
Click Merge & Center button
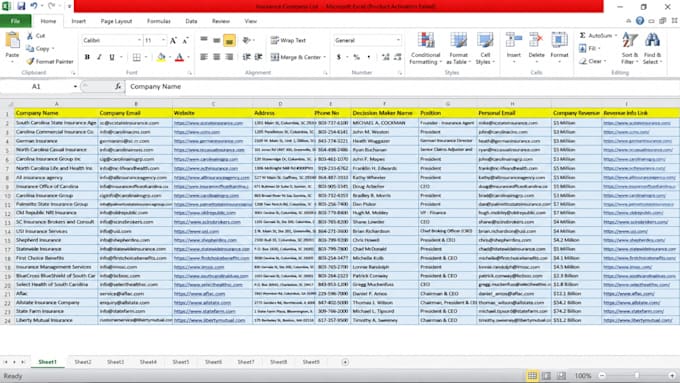[x=296, y=57]
